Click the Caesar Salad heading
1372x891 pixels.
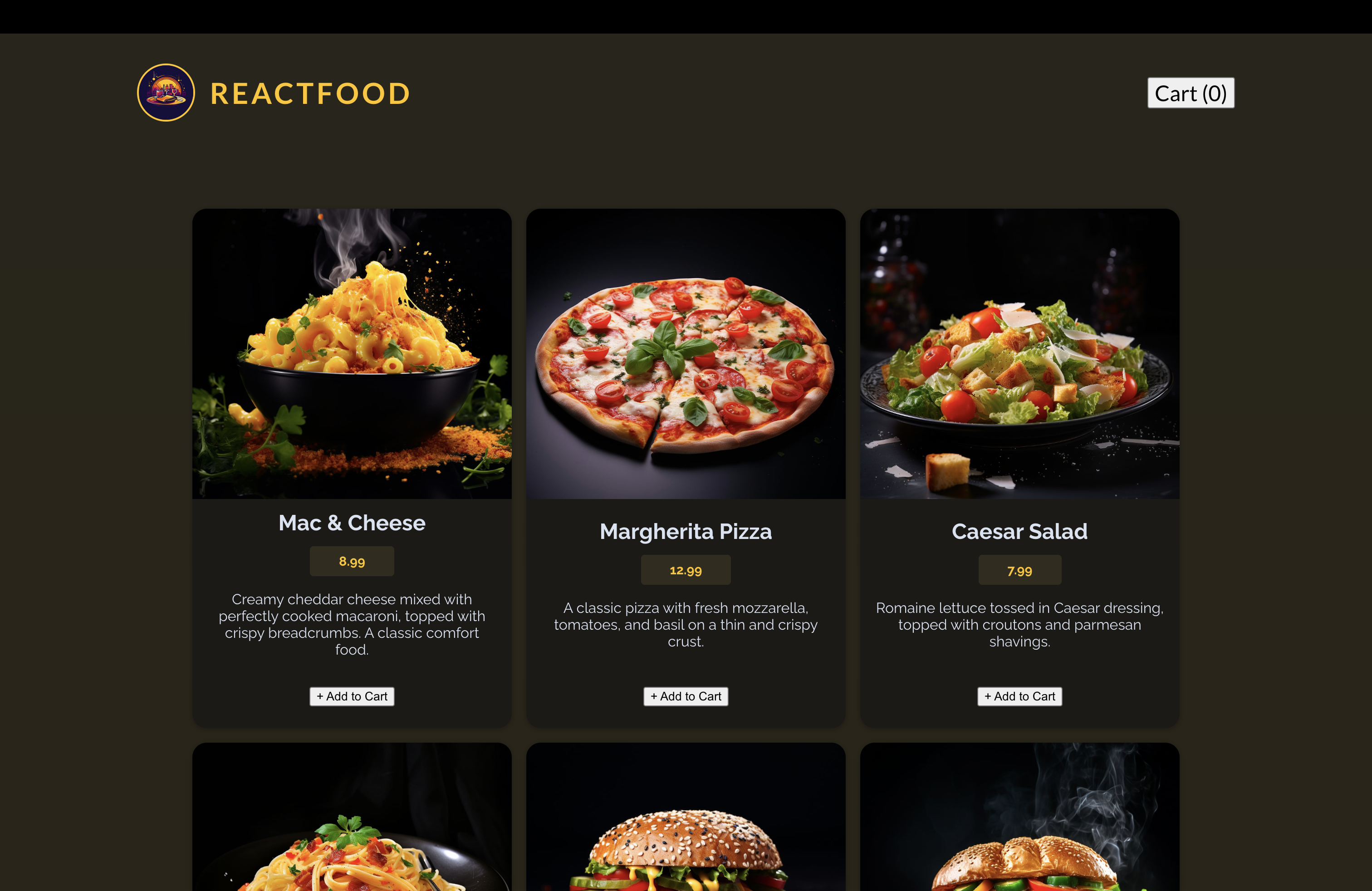click(1019, 531)
